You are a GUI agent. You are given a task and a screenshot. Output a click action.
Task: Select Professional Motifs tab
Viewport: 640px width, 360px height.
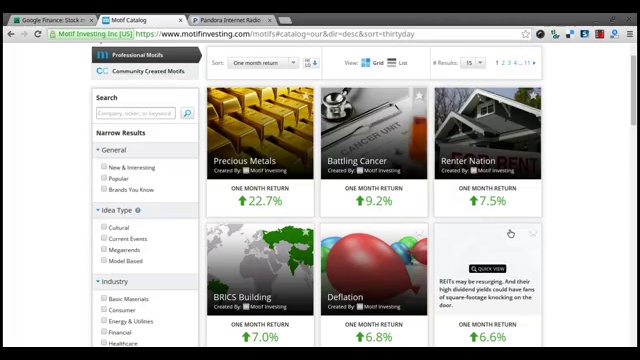point(146,55)
